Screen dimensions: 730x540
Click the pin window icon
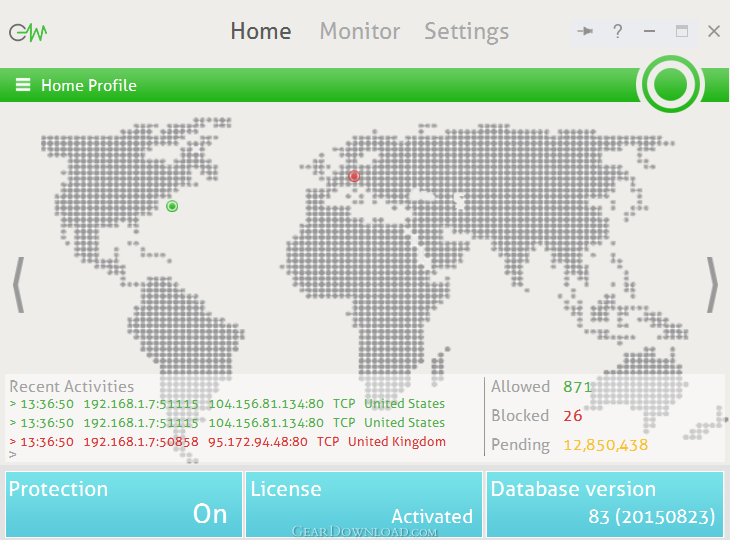pos(586,32)
